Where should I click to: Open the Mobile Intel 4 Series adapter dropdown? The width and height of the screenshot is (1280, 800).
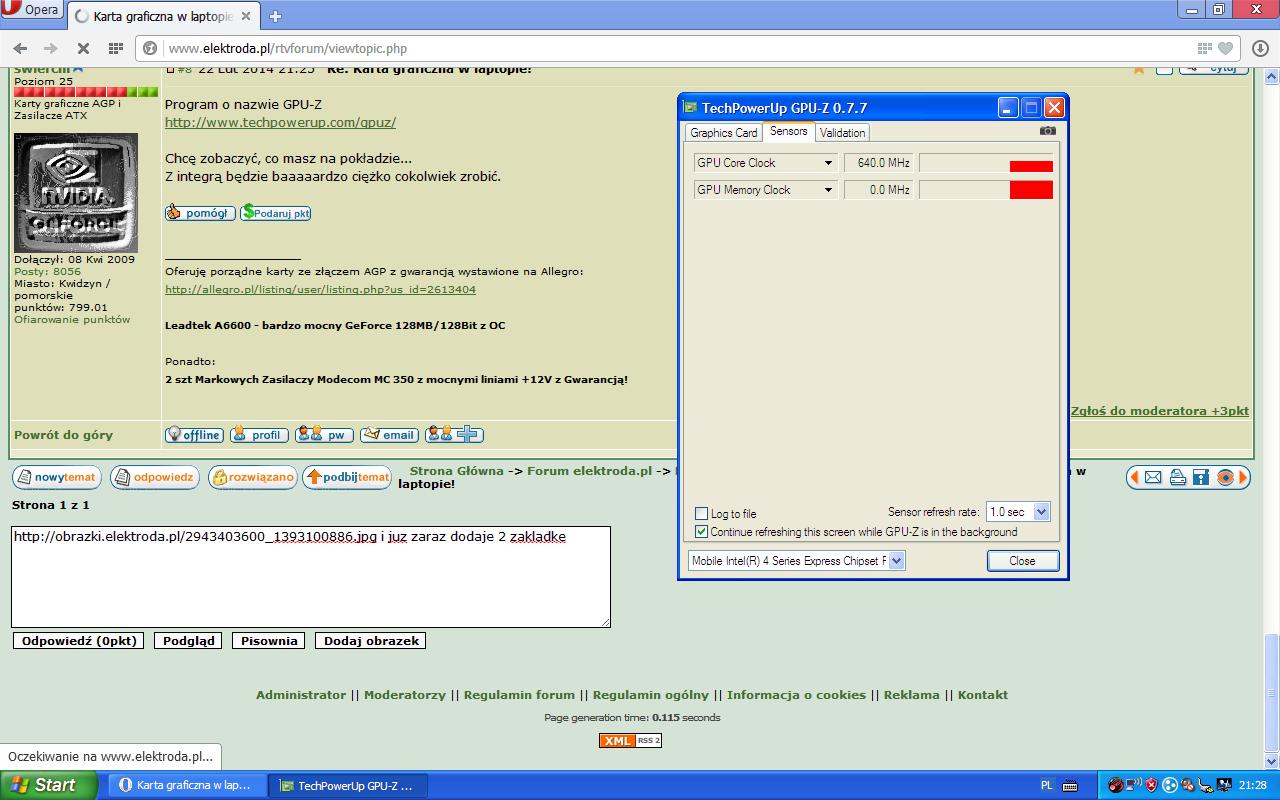coord(797,561)
